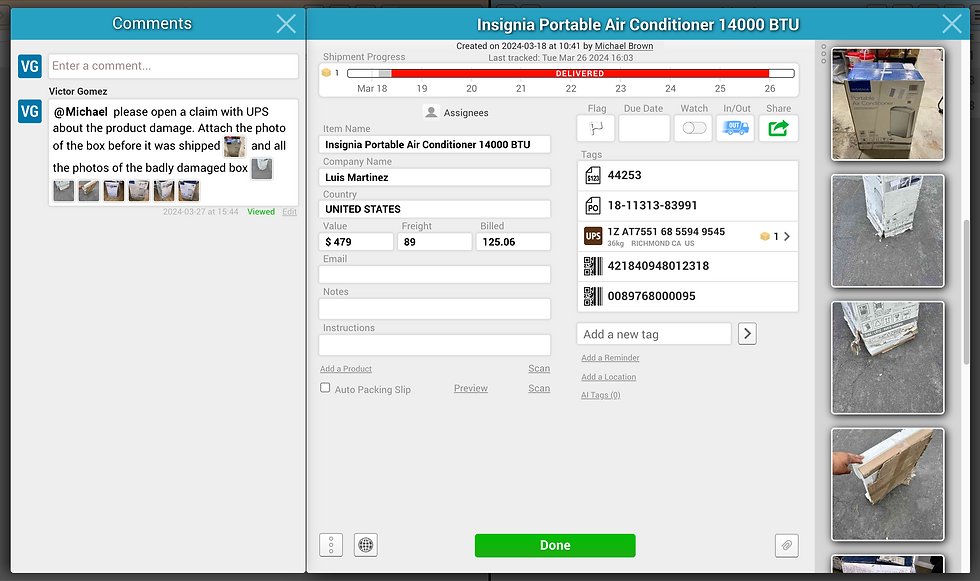Click the green Done button
Viewport: 980px width, 581px height.
click(x=555, y=545)
